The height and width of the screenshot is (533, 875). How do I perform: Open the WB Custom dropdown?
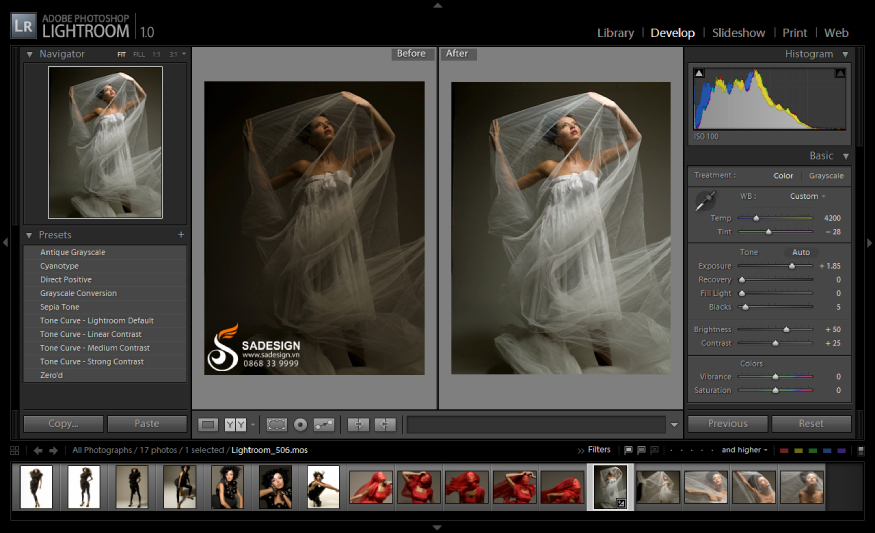coord(807,196)
